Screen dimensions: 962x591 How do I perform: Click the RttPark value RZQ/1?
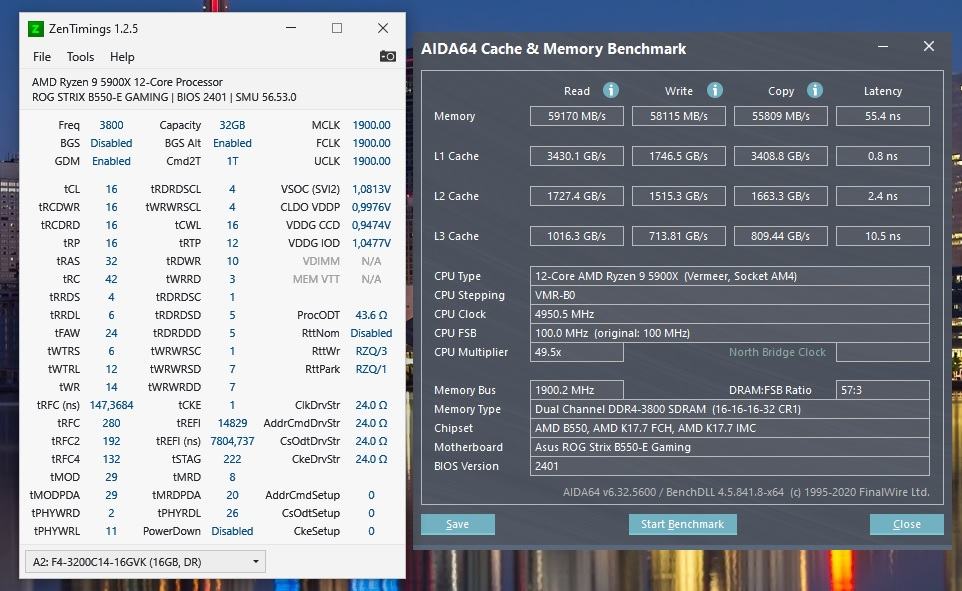pyautogui.click(x=371, y=369)
